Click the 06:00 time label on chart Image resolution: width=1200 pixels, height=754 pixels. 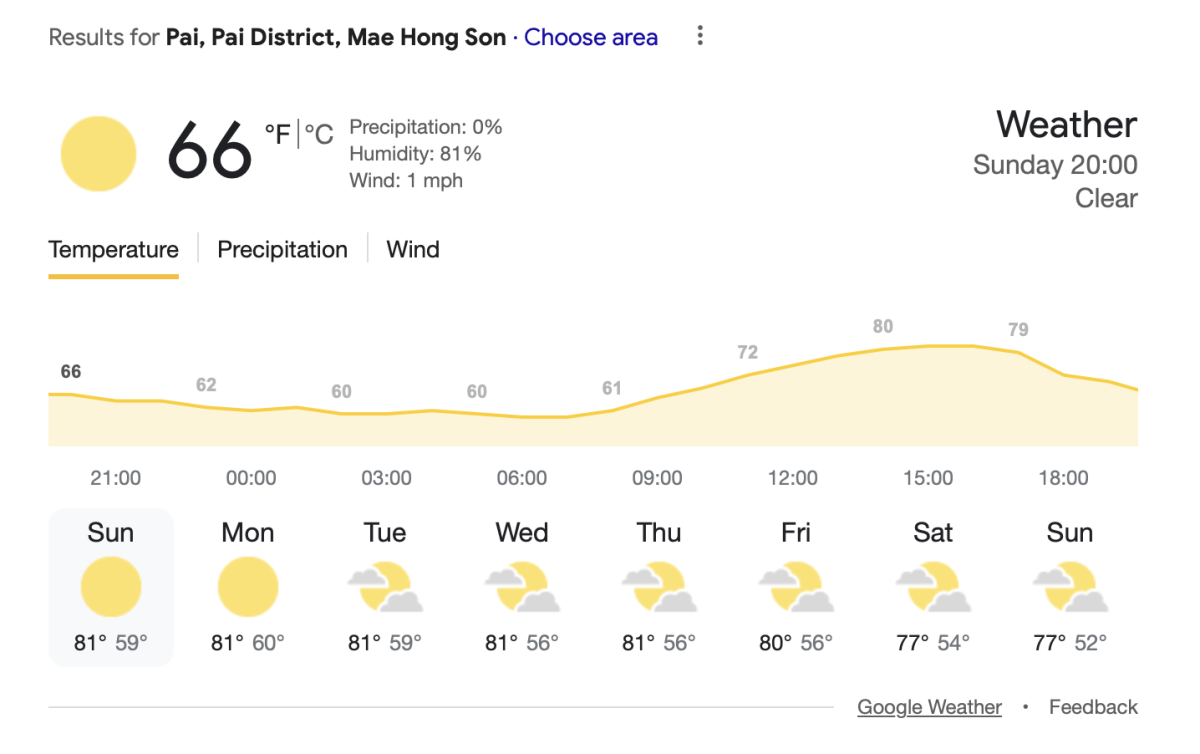tap(522, 478)
